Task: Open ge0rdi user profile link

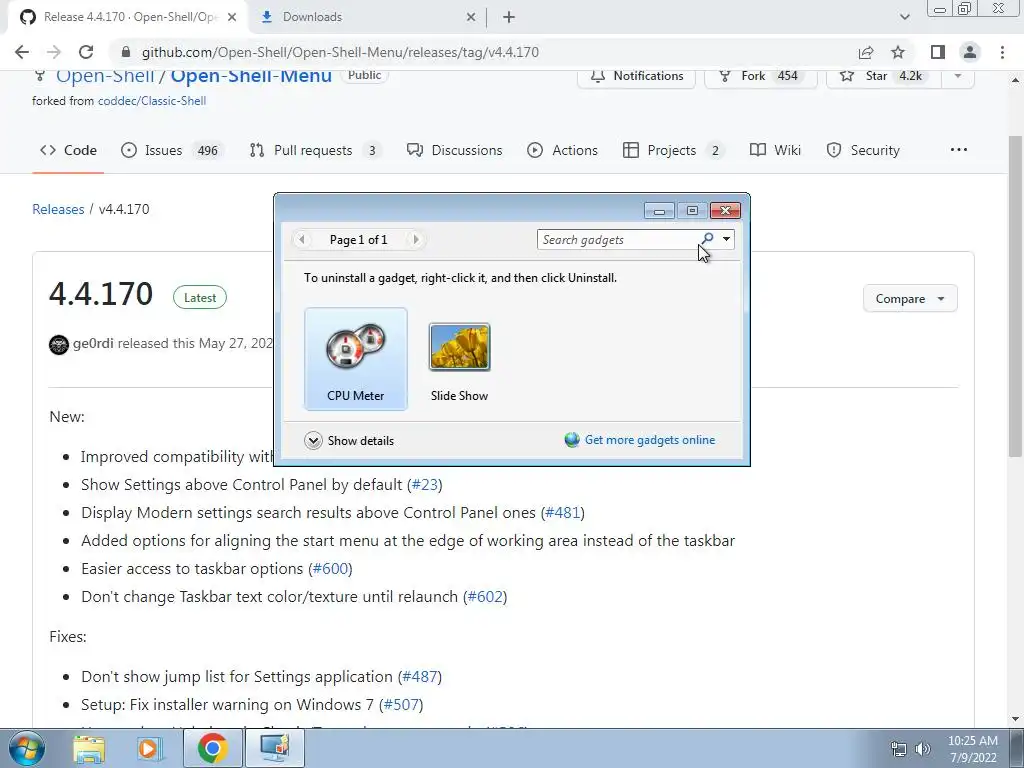Action: click(x=93, y=343)
